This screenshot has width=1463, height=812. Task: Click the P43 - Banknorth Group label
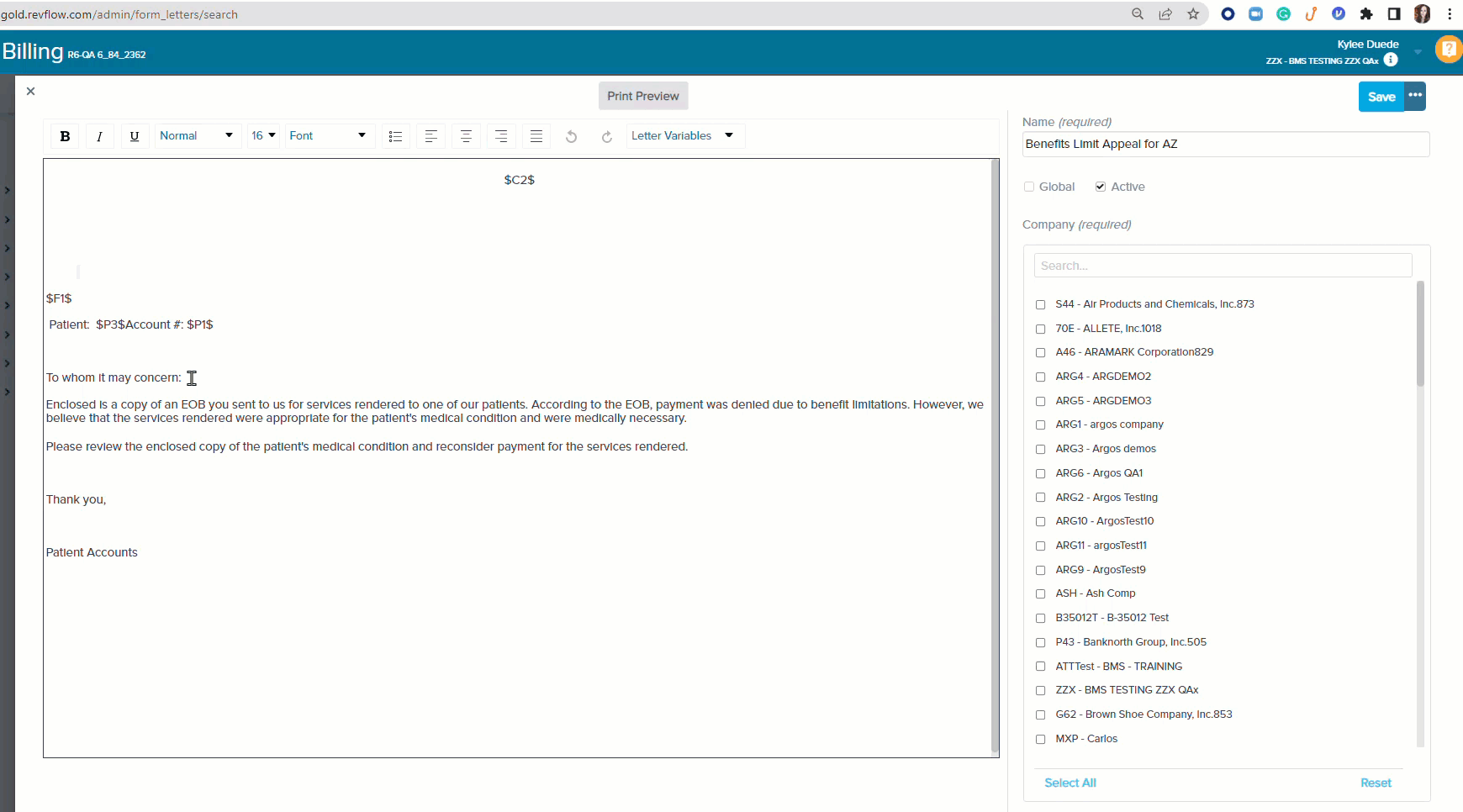[1131, 642]
